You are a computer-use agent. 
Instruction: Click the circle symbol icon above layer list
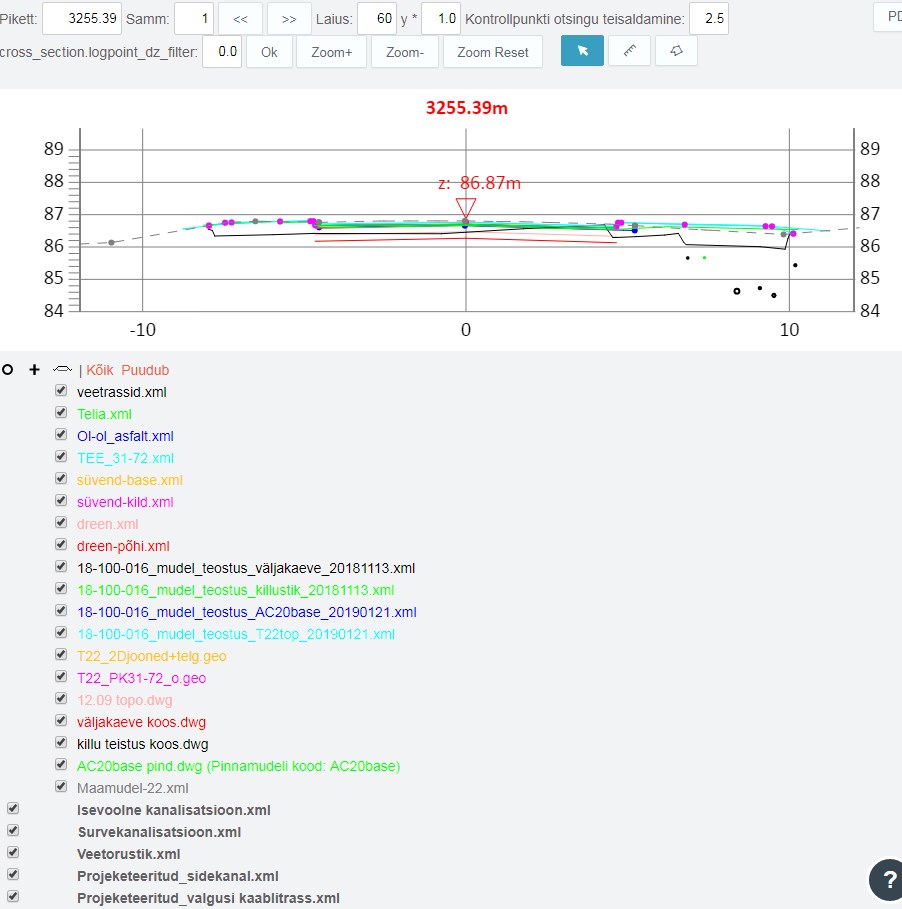pyautogui.click(x=8, y=369)
